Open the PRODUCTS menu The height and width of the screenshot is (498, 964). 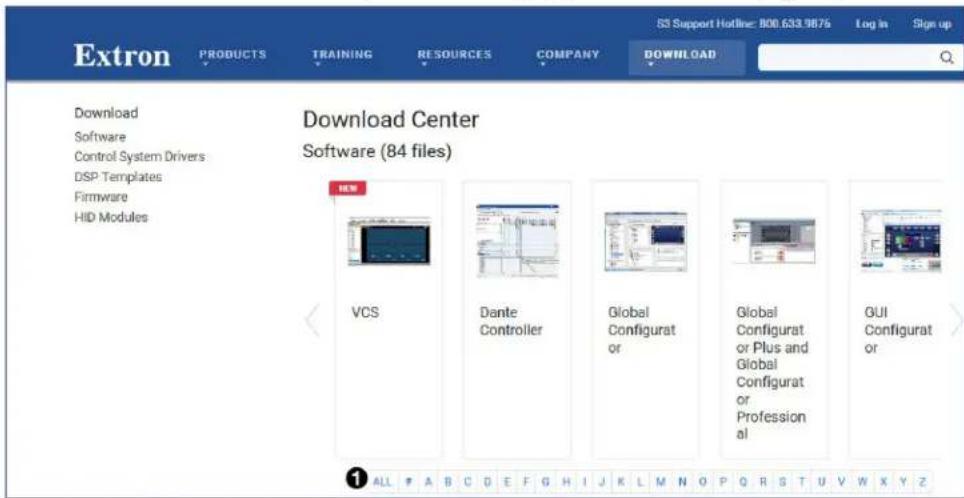click(232, 55)
